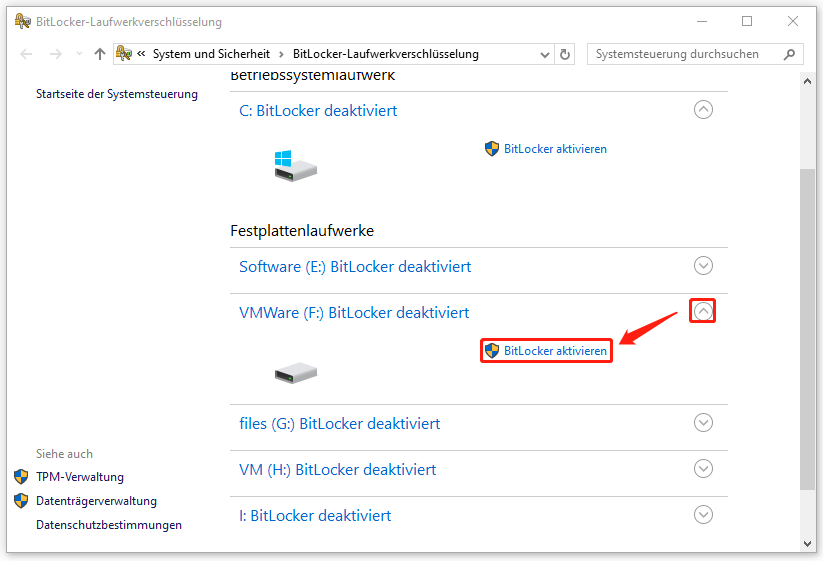Click VM (H:) BitLocker deaktiviert heading

337,470
